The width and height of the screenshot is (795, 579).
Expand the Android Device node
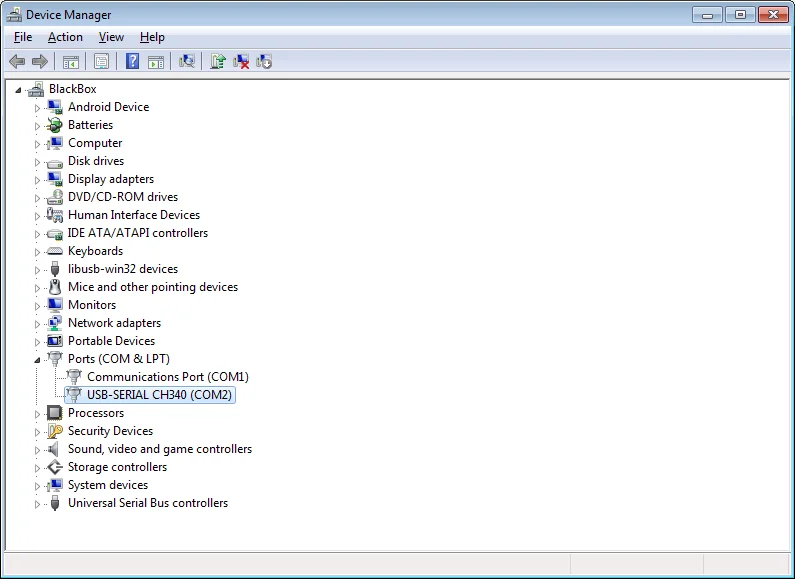click(x=37, y=108)
